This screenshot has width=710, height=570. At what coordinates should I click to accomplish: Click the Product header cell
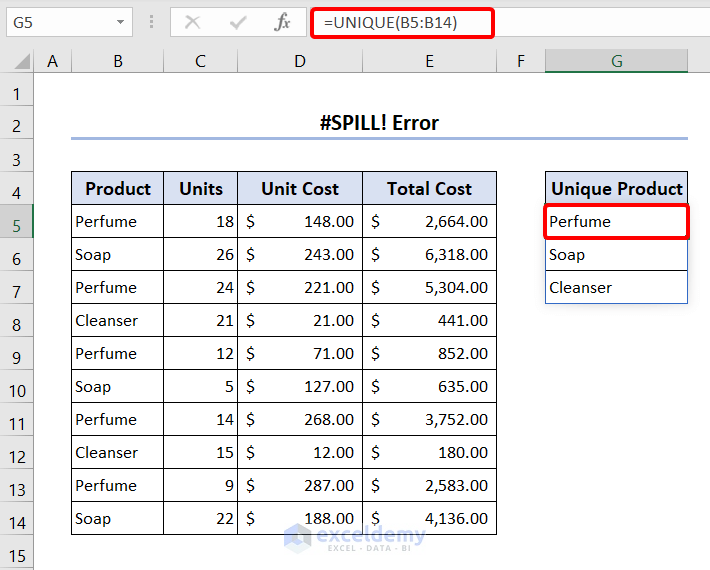117,188
